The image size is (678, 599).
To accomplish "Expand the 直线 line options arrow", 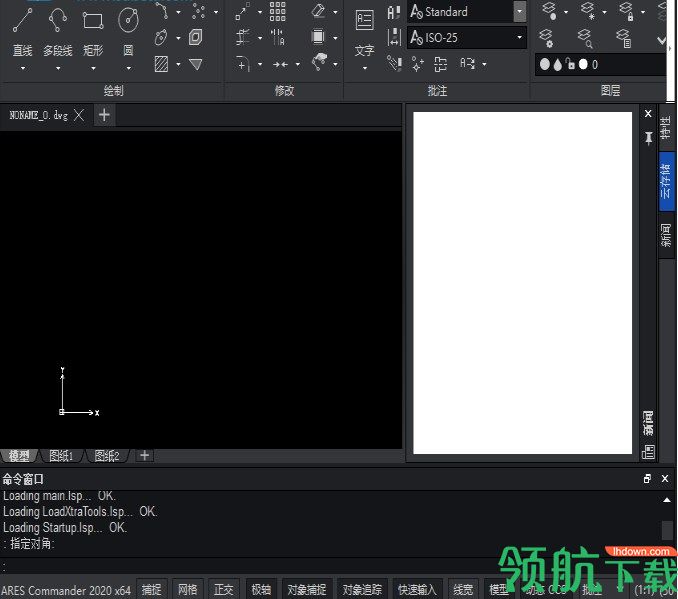I will [23, 68].
